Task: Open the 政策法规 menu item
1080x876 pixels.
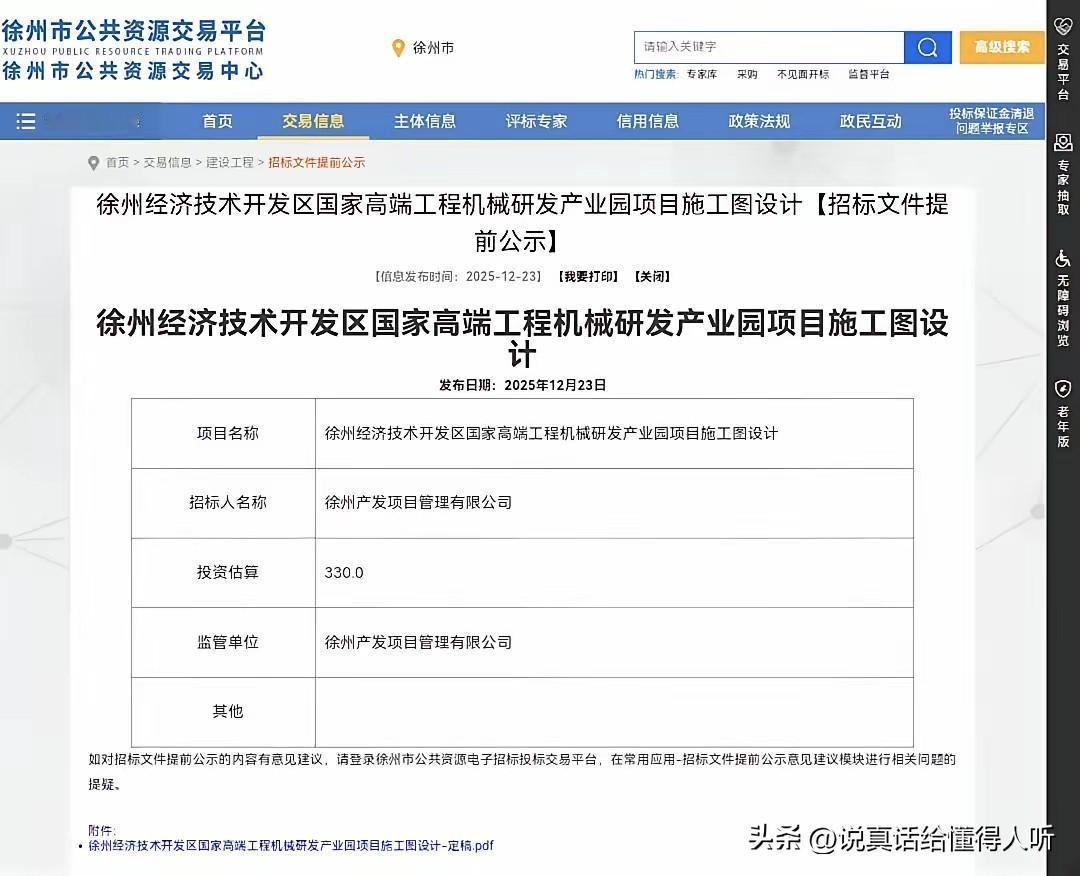Action: pos(758,121)
